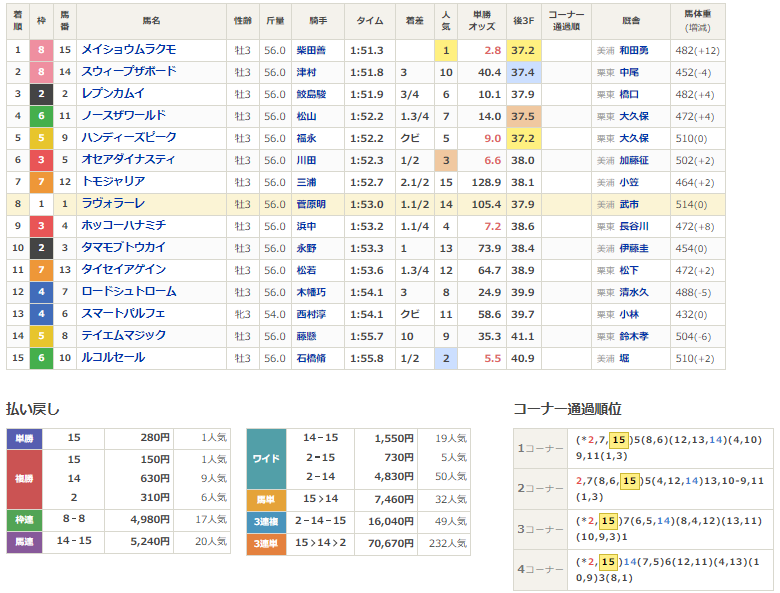780x593 pixels.
Task: Click jockey name 福永
Action: pyautogui.click(x=306, y=138)
